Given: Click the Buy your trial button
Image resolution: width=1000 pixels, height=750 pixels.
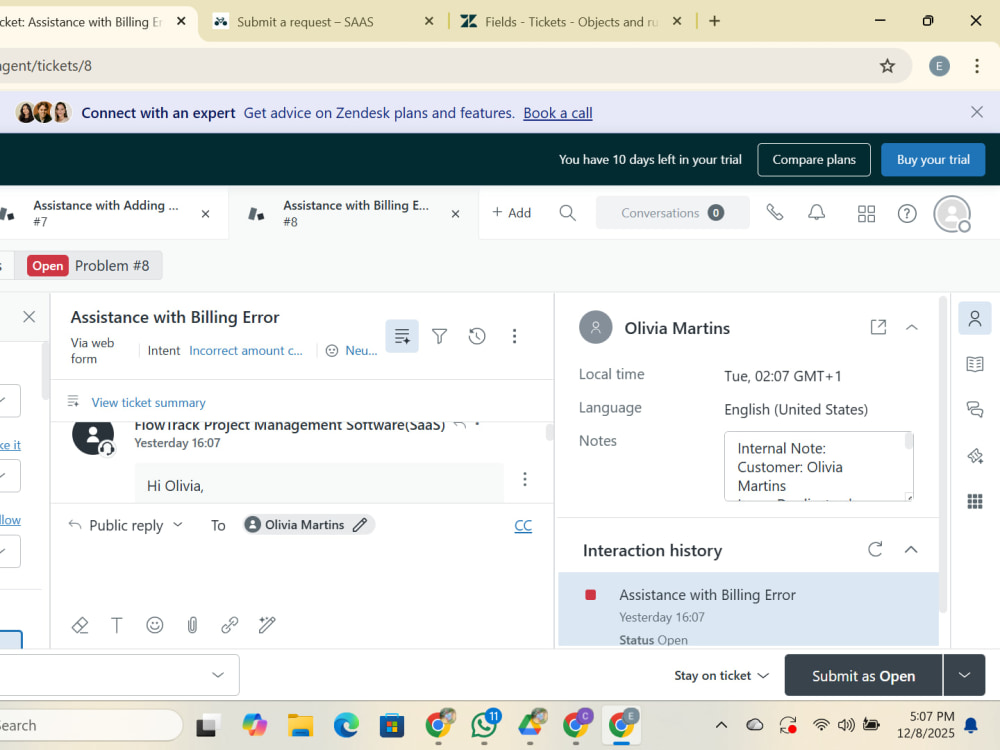Looking at the screenshot, I should click(933, 159).
